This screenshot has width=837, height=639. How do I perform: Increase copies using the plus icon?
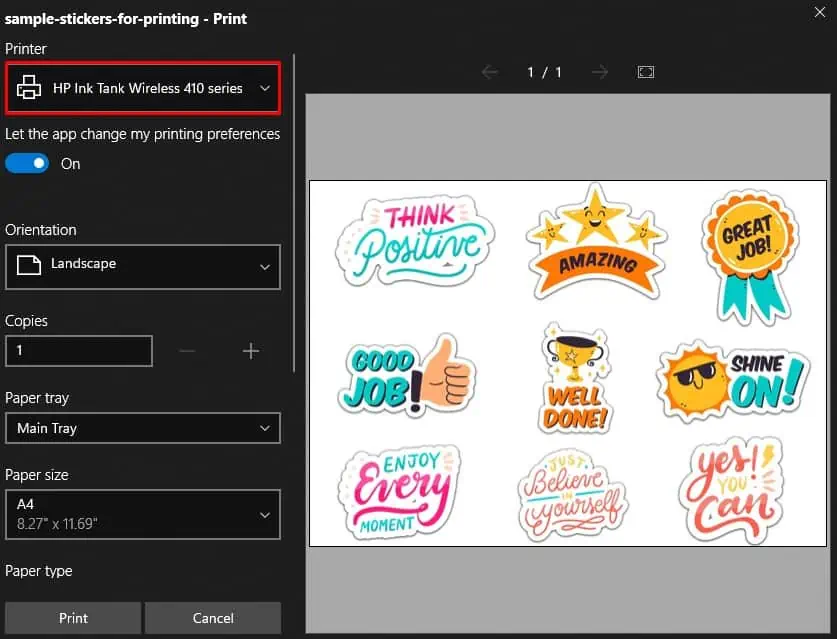pos(250,350)
